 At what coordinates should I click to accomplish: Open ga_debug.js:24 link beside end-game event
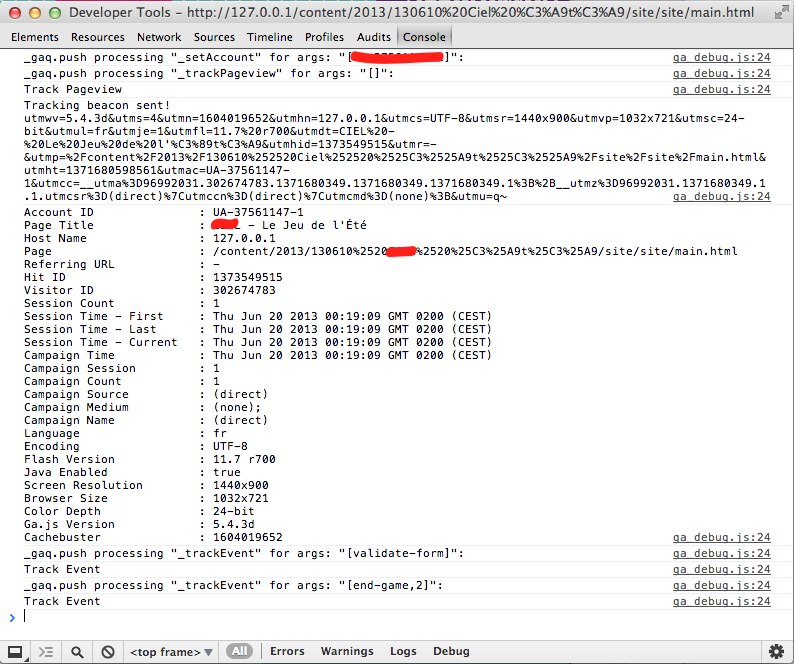tap(721, 585)
